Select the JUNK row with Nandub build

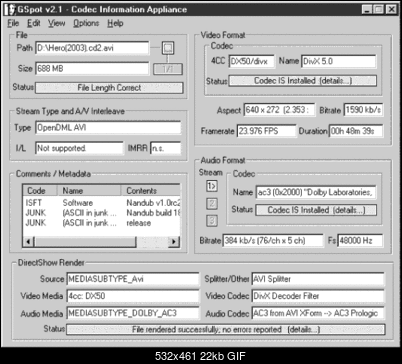click(102, 213)
